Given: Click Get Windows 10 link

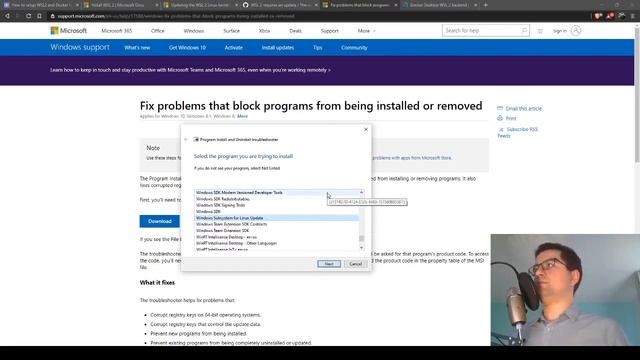Looking at the screenshot, I should click(x=187, y=48).
